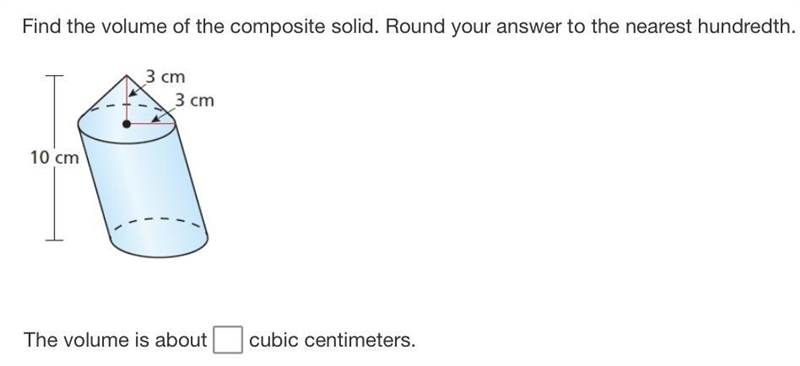
Task: Click the dashed back edge of the cone base
Action: [129, 109]
